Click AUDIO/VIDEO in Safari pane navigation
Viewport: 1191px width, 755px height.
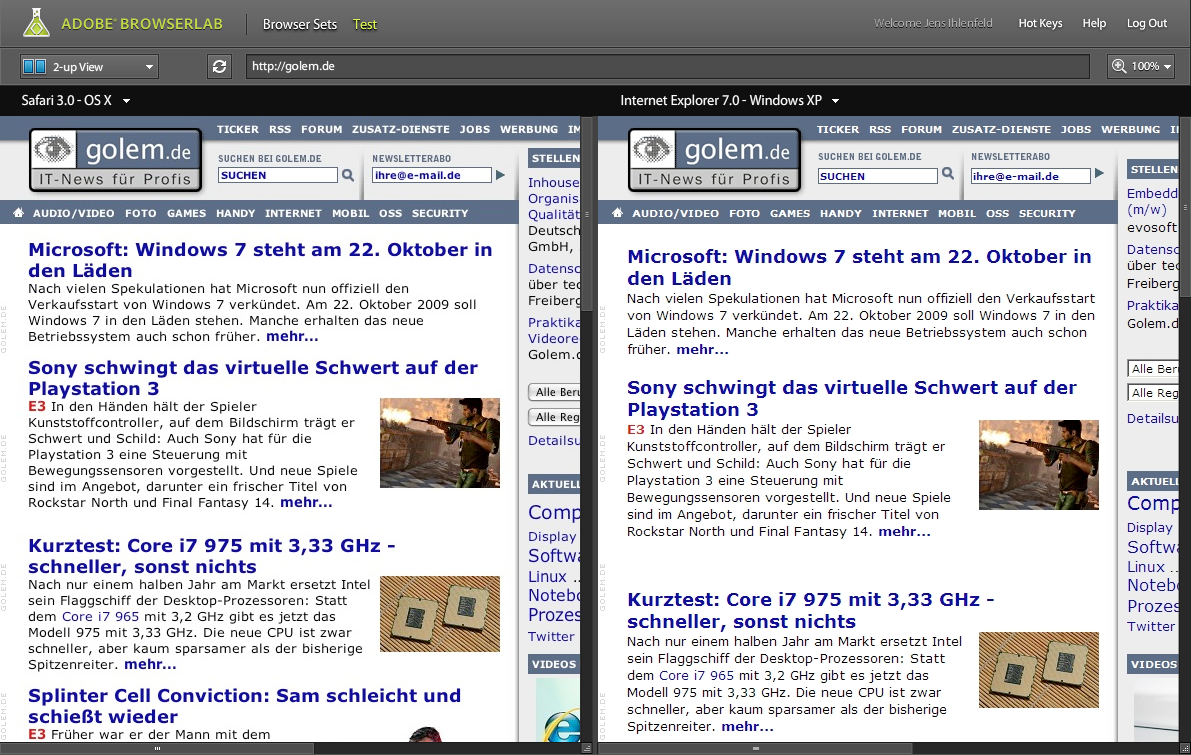tap(73, 213)
